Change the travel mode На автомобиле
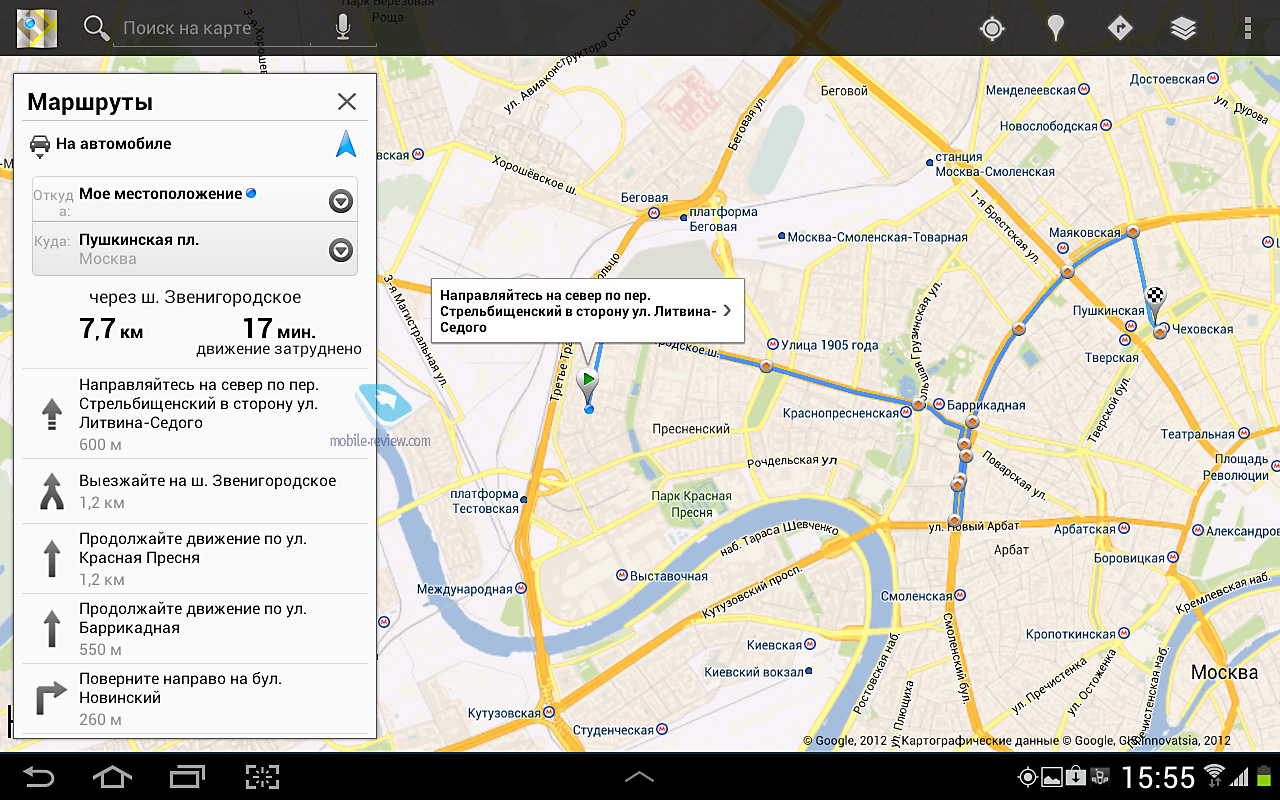 click(x=100, y=144)
